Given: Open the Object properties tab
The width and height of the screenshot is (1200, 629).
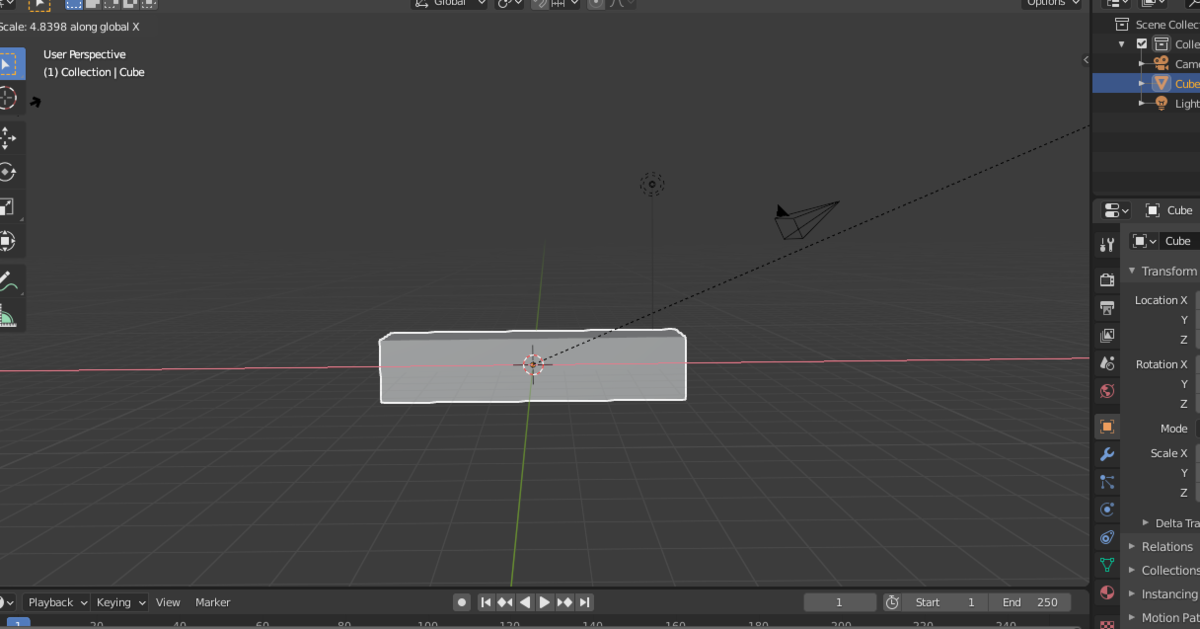Looking at the screenshot, I should pyautogui.click(x=1106, y=426).
